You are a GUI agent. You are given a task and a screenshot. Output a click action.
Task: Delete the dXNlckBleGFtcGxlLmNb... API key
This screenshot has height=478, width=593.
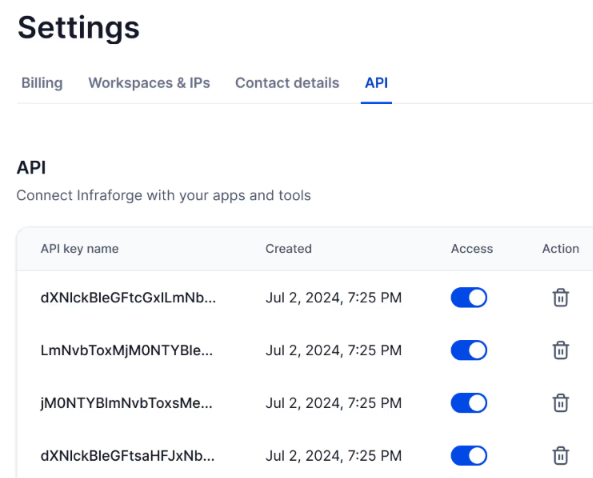560,298
